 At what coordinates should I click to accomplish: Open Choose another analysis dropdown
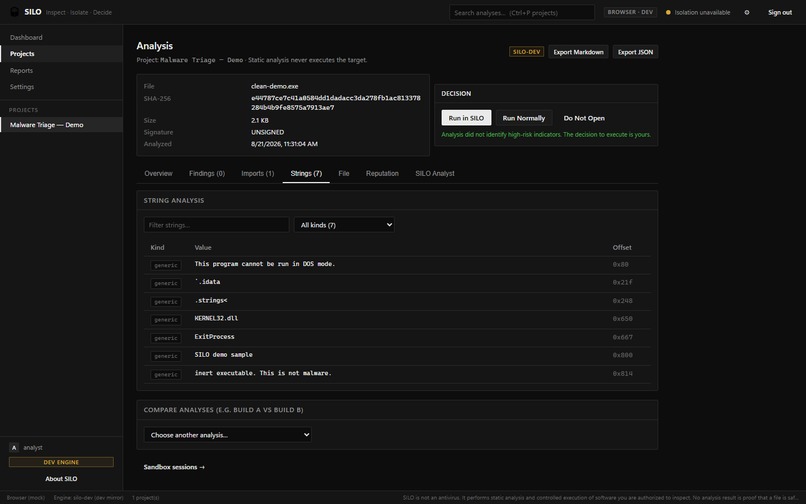click(x=227, y=435)
